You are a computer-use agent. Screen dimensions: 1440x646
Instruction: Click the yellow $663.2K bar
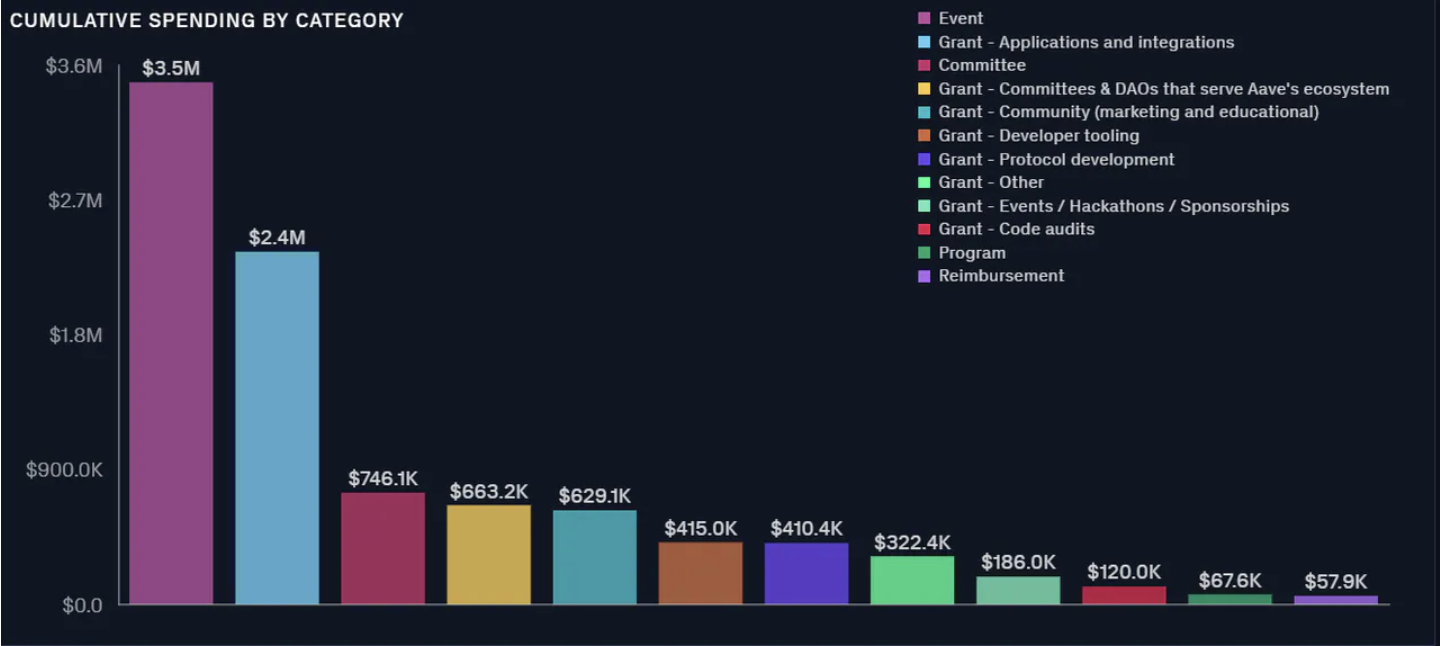(489, 555)
